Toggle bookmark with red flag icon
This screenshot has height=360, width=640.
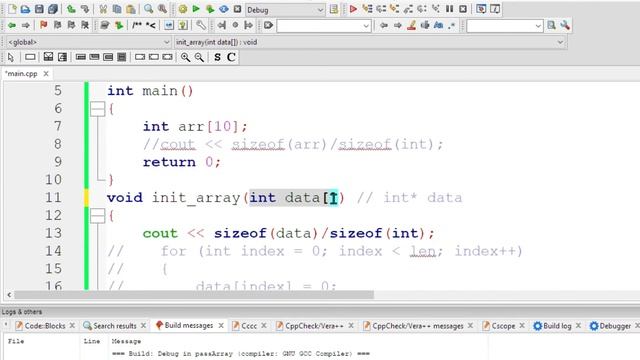[x=44, y=25]
